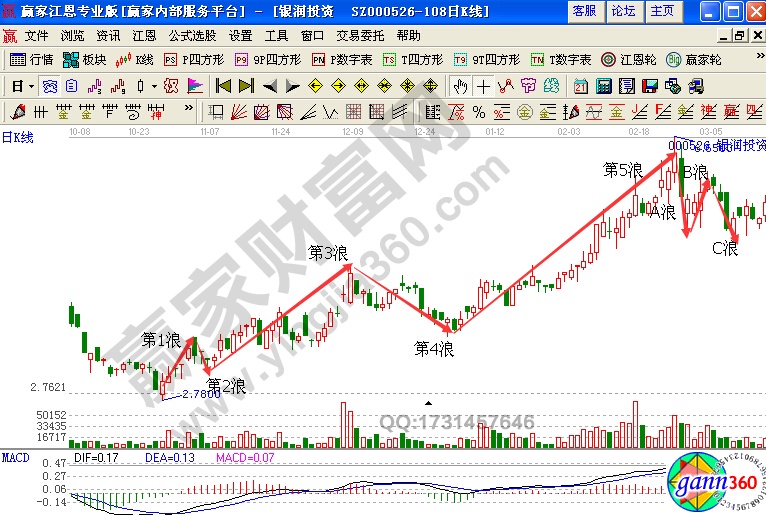
Task: Open the T数字表 number table
Action: (x=562, y=60)
